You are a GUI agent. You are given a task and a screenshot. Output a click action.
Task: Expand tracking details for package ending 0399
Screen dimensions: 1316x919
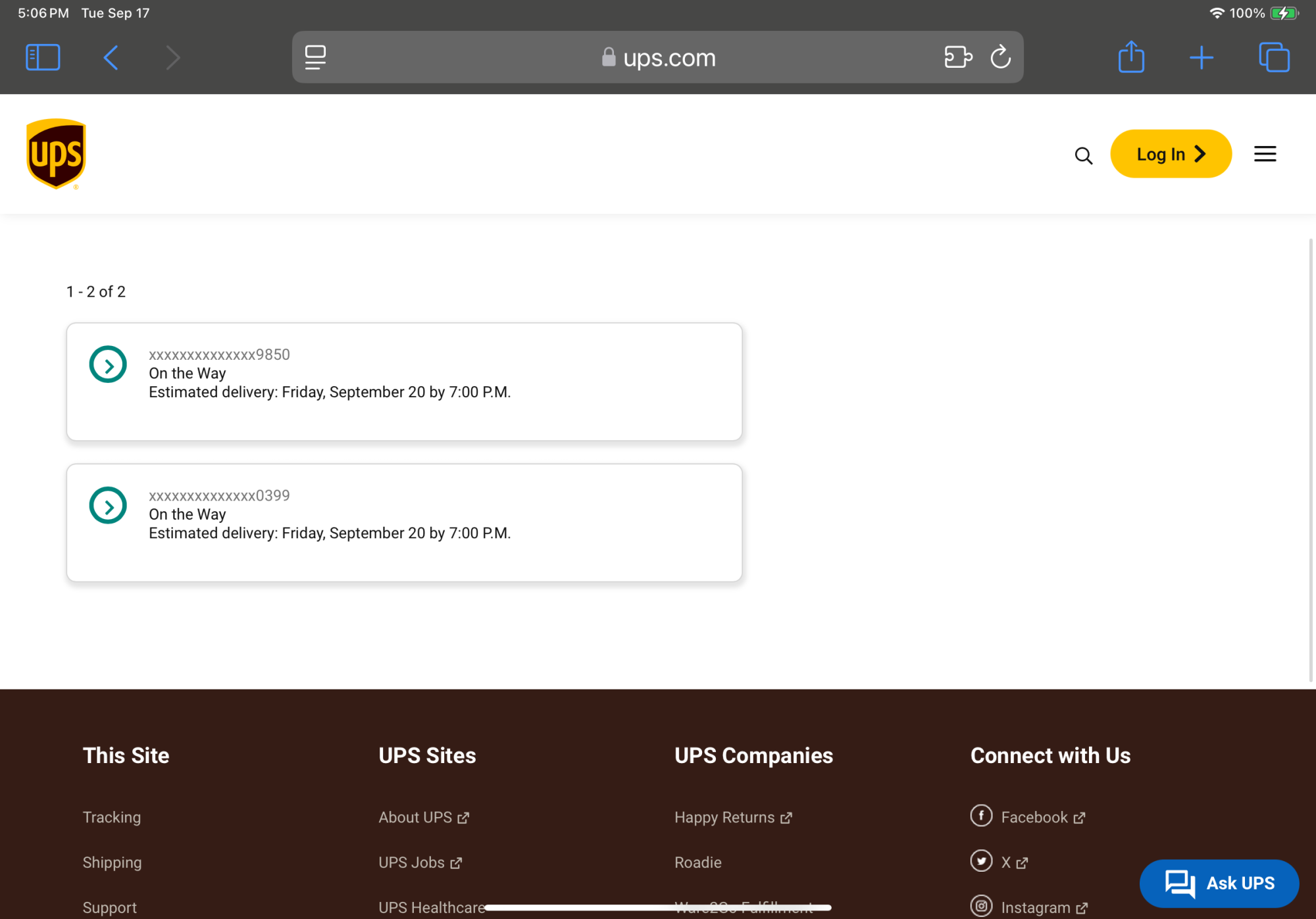point(108,505)
